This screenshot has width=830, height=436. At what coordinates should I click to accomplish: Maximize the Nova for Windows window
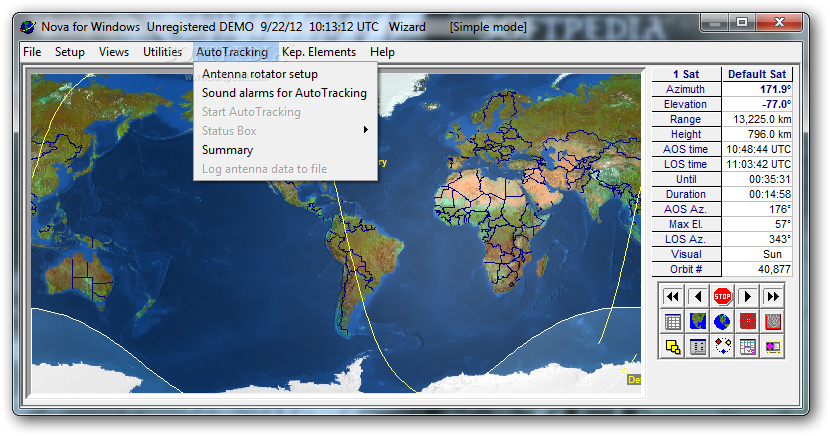click(742, 23)
